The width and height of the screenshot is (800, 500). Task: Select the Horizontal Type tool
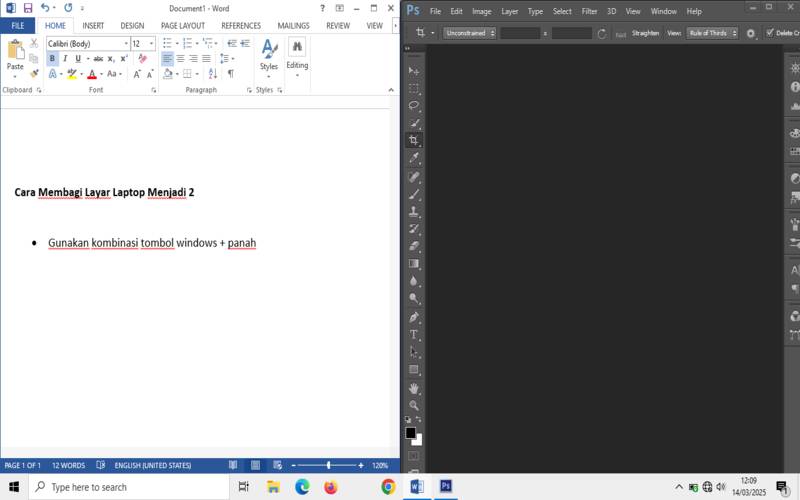click(414, 335)
